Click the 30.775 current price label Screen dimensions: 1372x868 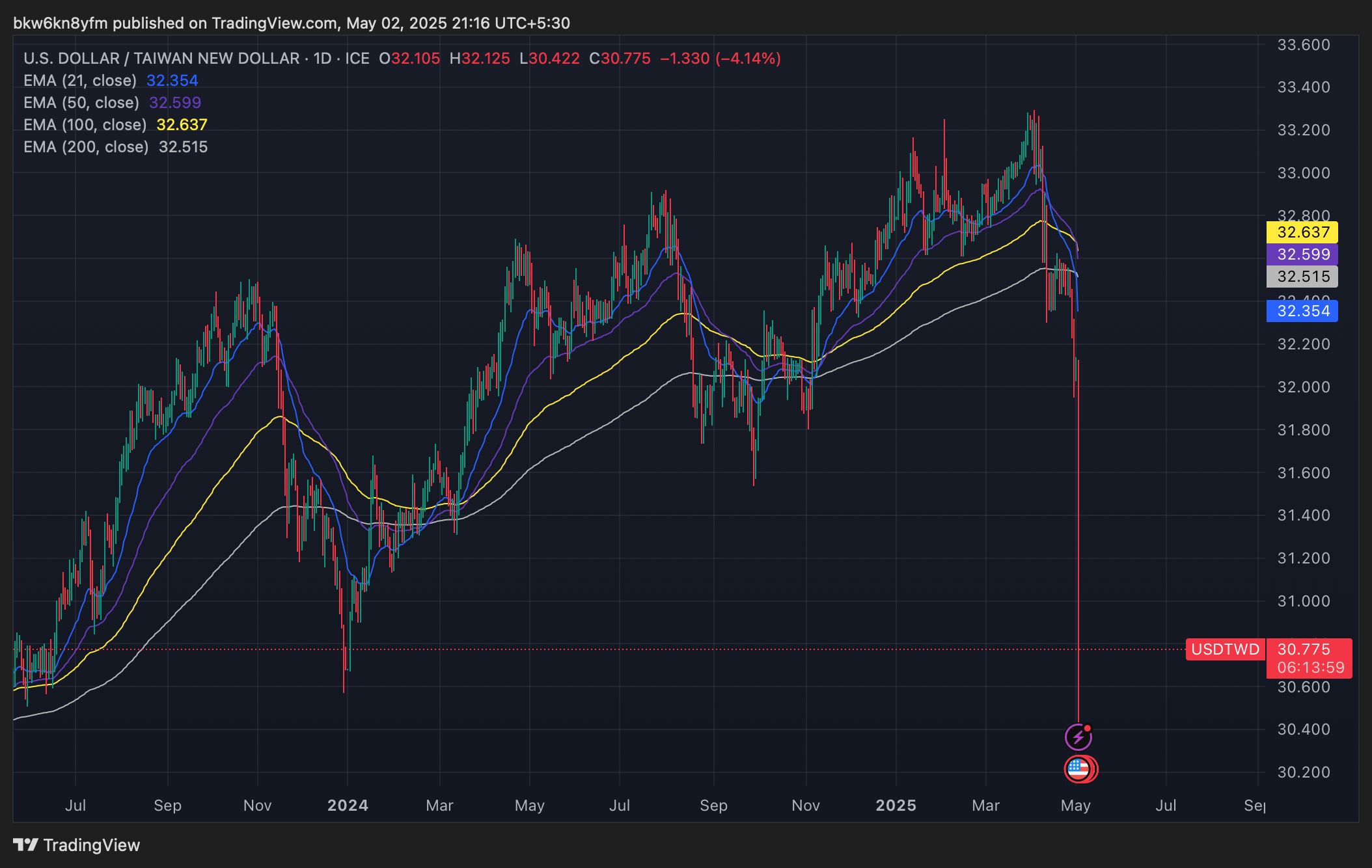pyautogui.click(x=1304, y=649)
